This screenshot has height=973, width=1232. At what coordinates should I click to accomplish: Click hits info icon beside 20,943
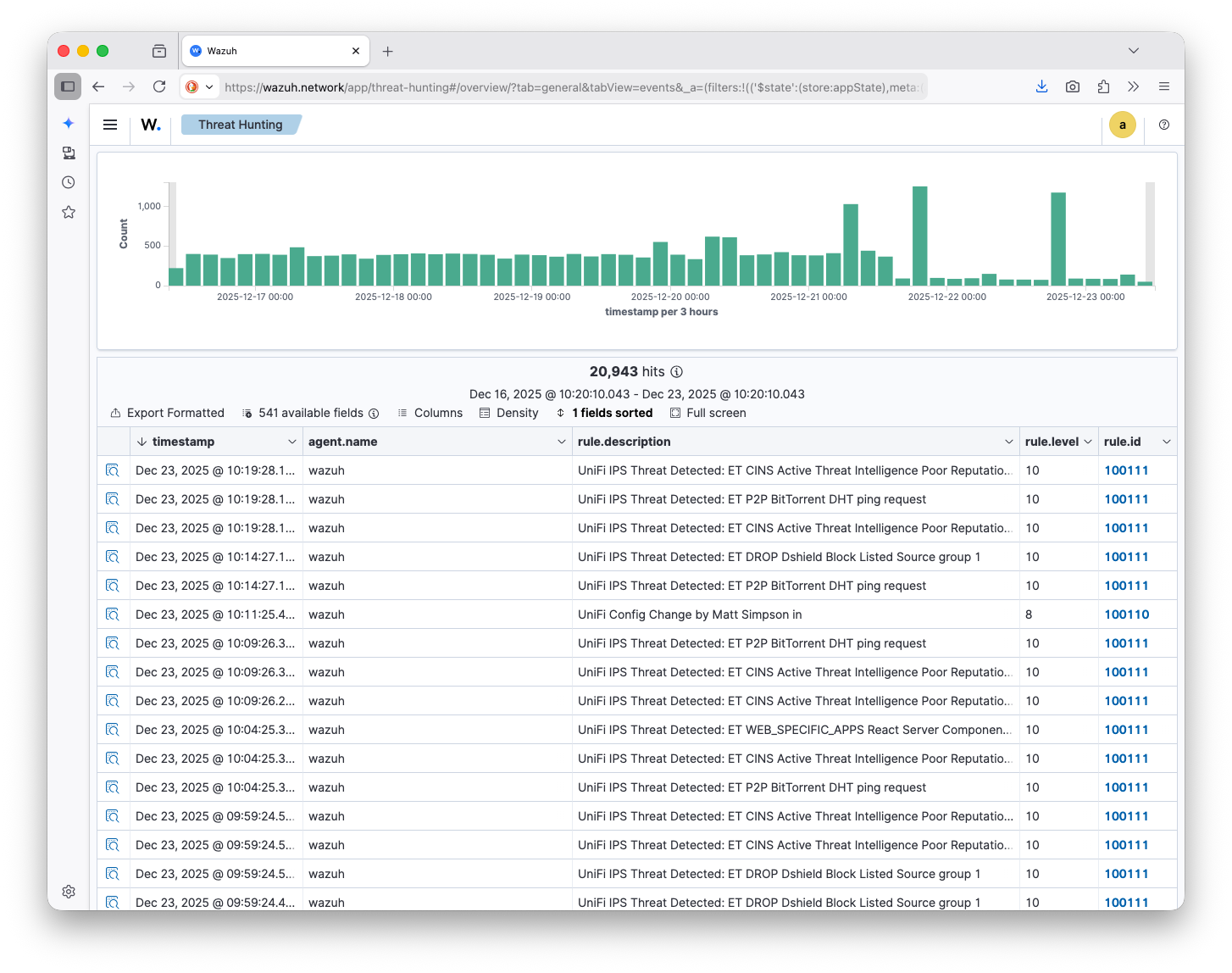point(676,372)
